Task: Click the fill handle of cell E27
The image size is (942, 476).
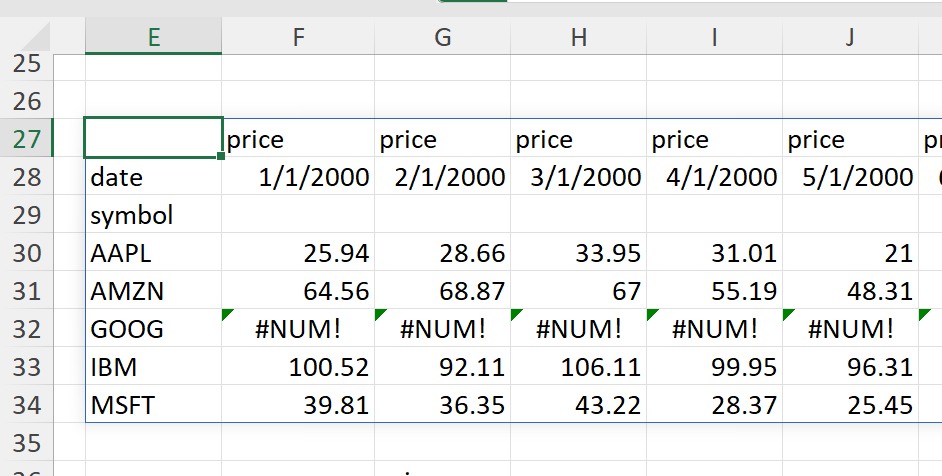Action: click(x=221, y=157)
